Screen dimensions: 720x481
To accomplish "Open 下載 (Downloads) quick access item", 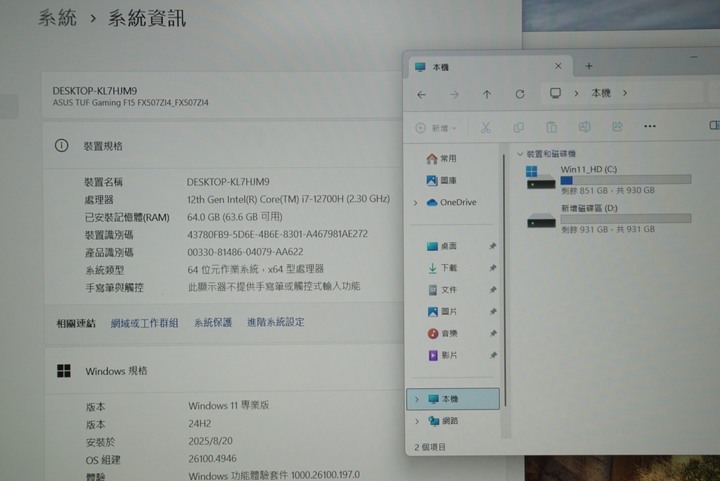I will (x=441, y=268).
